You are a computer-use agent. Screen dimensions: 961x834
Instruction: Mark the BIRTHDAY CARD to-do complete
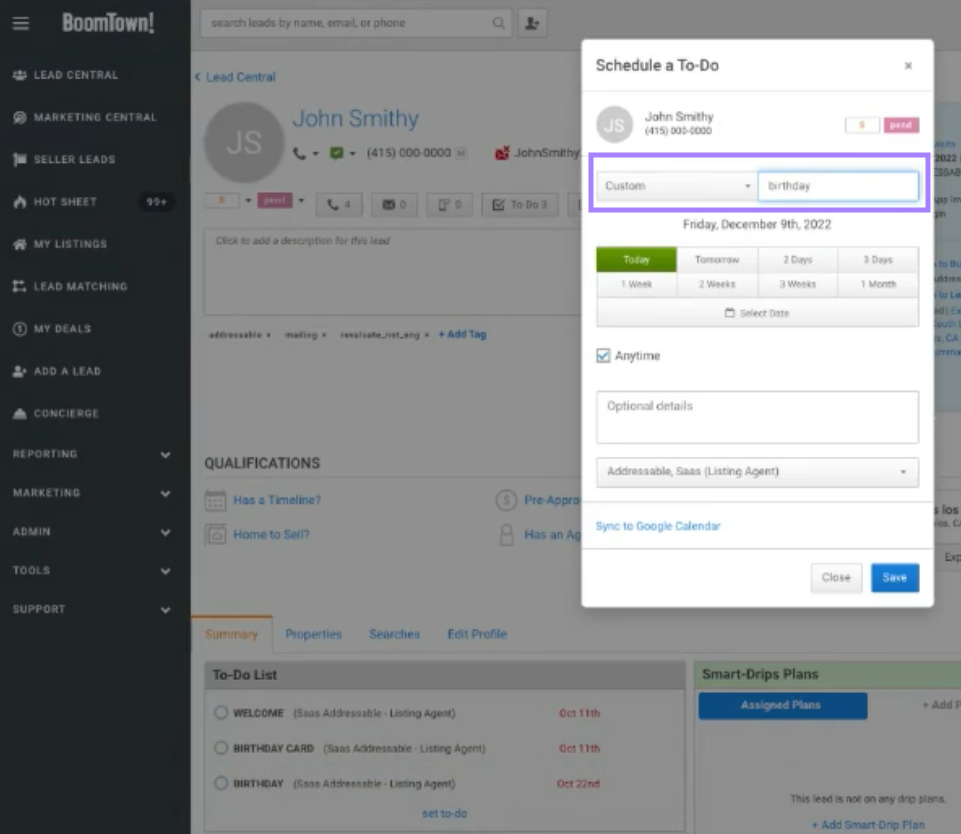click(x=221, y=748)
